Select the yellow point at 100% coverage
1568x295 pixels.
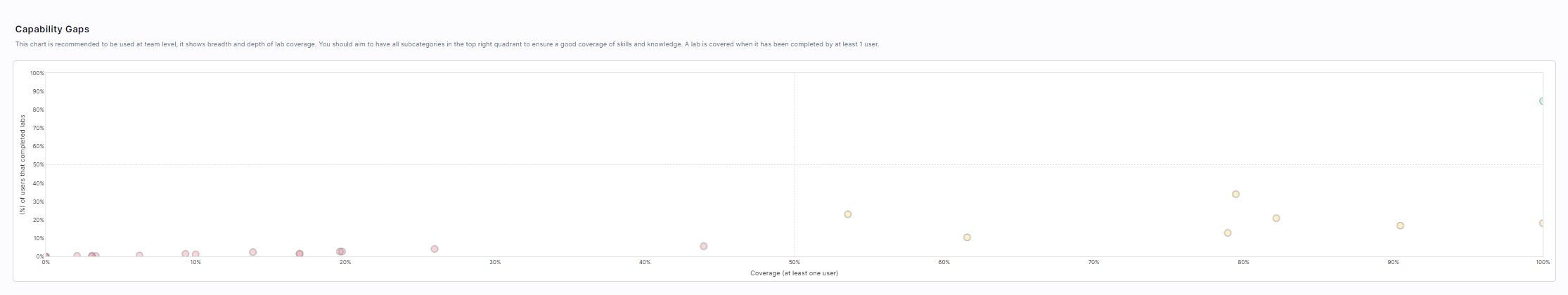click(x=1542, y=223)
